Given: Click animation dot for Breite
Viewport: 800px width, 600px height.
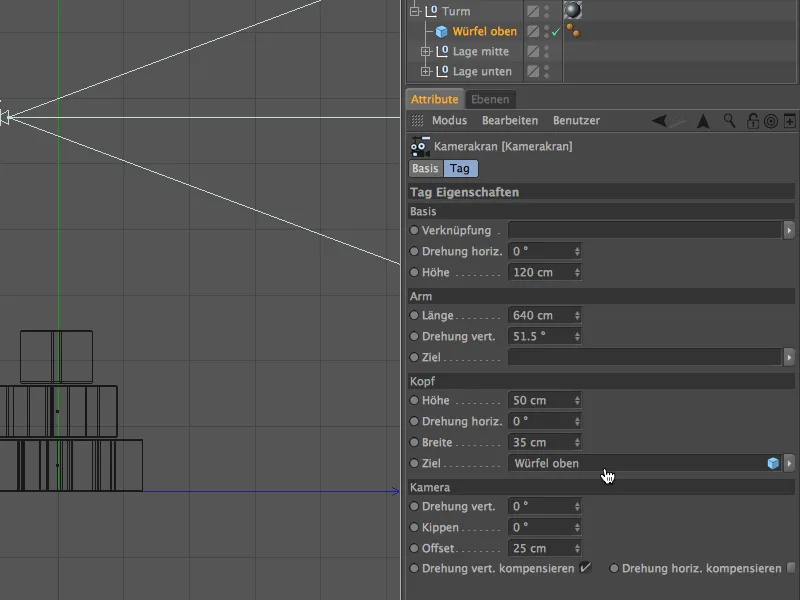Looking at the screenshot, I should (x=414, y=442).
